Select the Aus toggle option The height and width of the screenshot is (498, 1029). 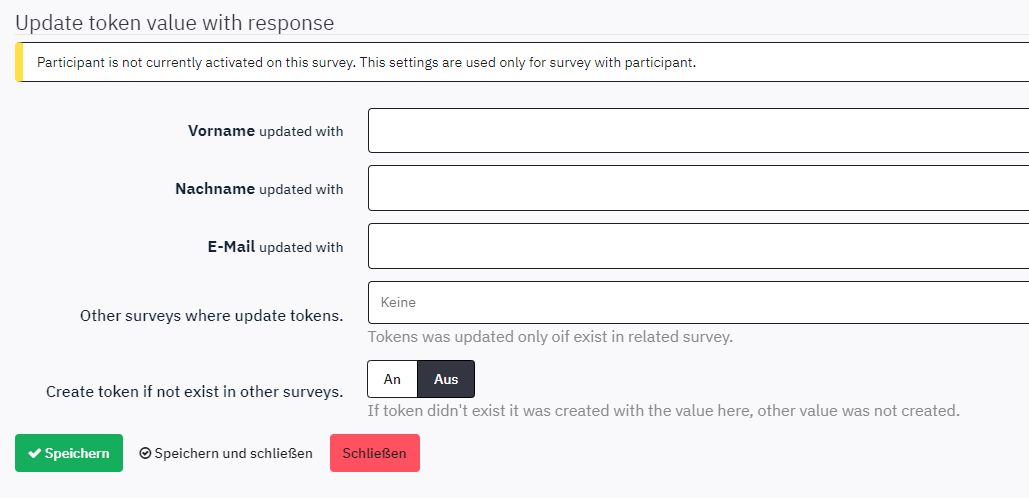[446, 380]
